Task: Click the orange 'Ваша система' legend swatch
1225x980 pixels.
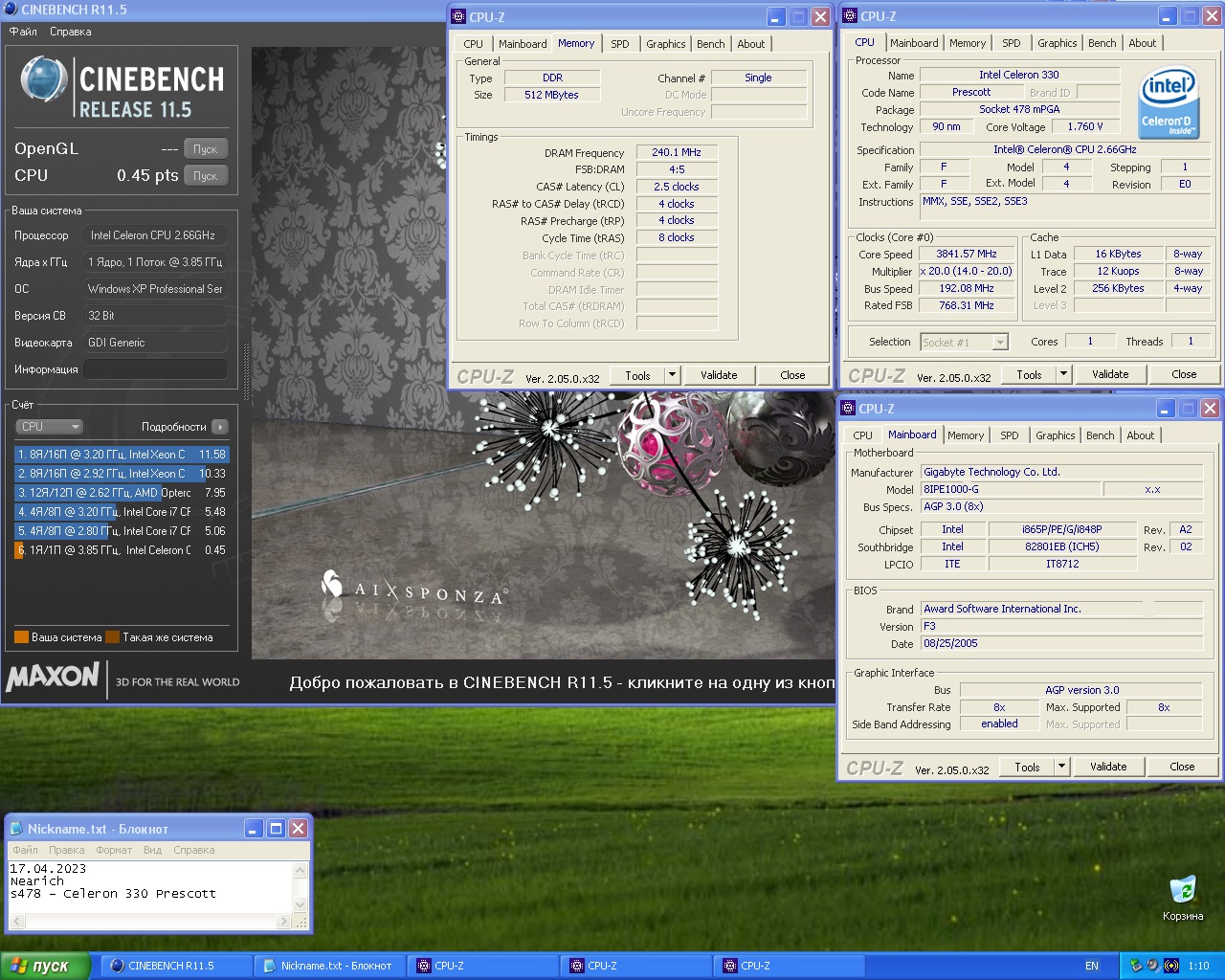Action: (x=21, y=637)
